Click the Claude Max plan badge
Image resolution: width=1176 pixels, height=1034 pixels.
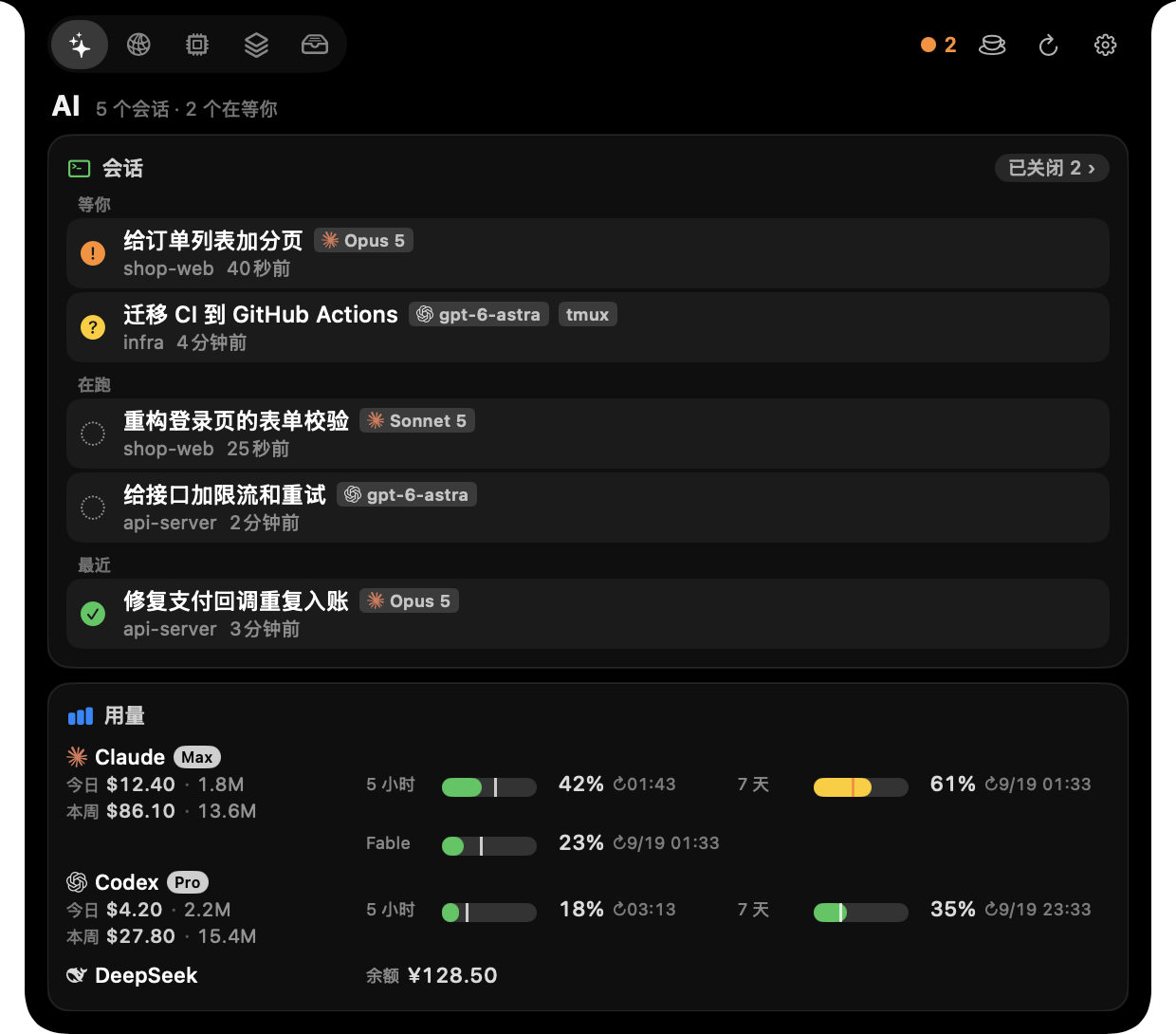tap(197, 757)
